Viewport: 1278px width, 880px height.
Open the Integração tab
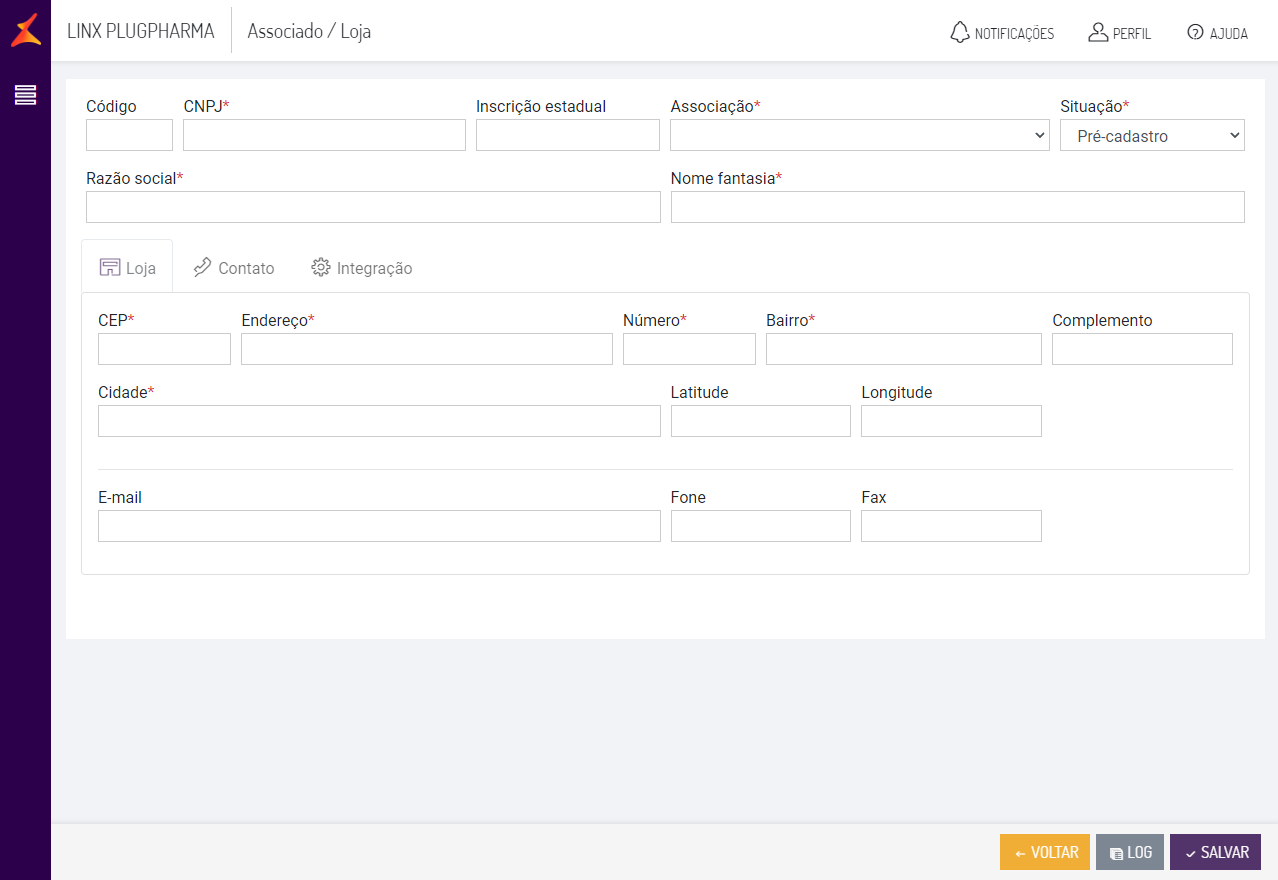[x=361, y=267]
